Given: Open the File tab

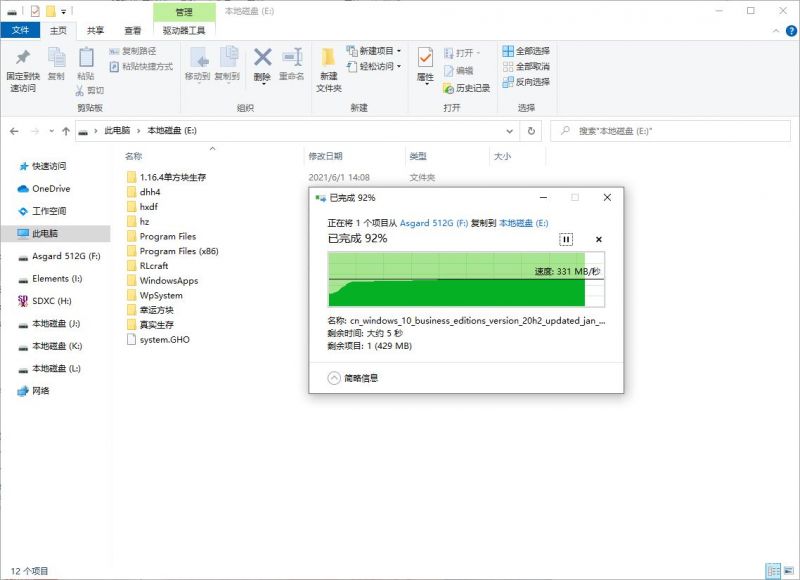Looking at the screenshot, I should [20, 30].
